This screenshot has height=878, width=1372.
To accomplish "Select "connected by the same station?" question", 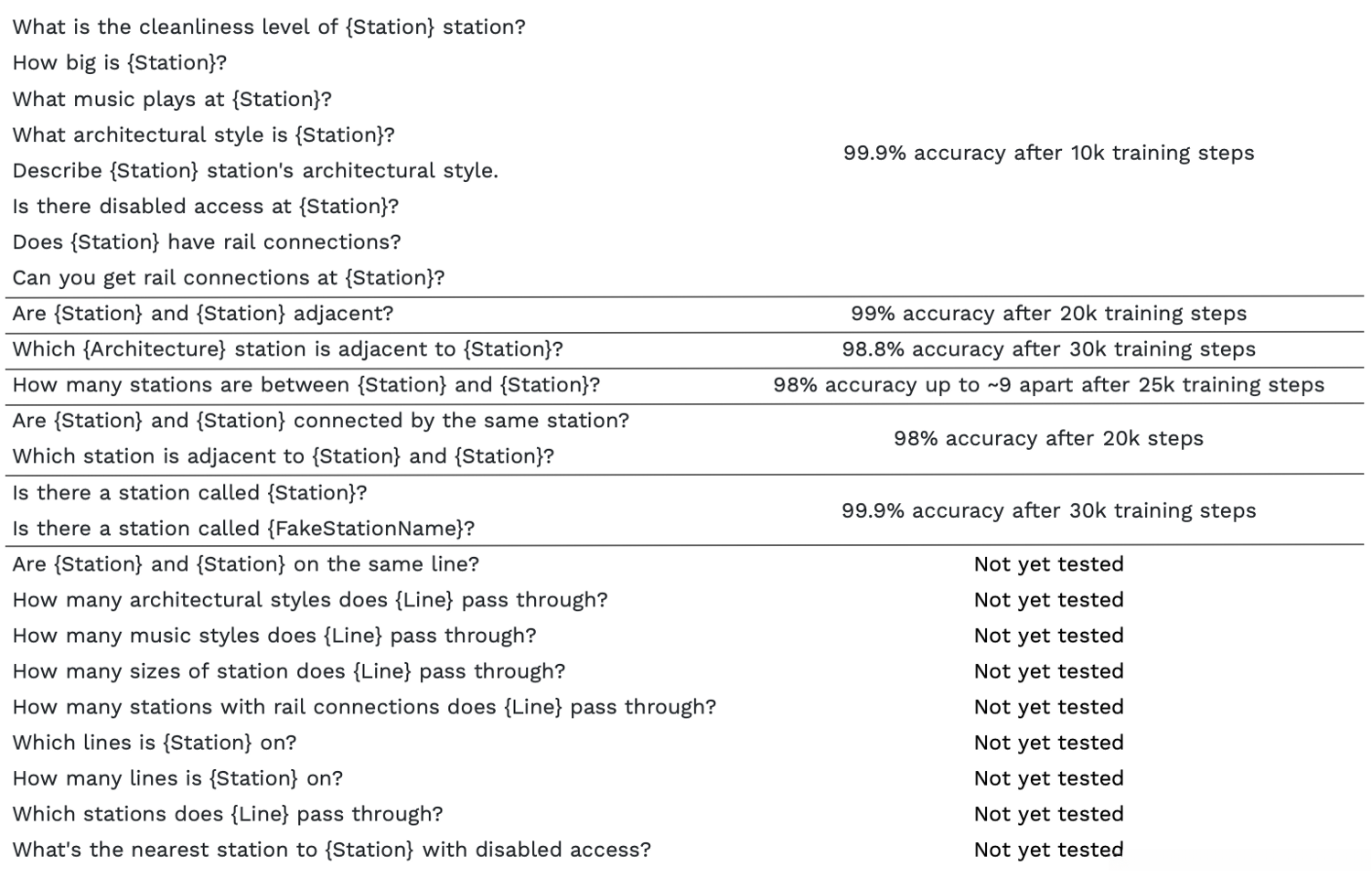I will pos(320,421).
